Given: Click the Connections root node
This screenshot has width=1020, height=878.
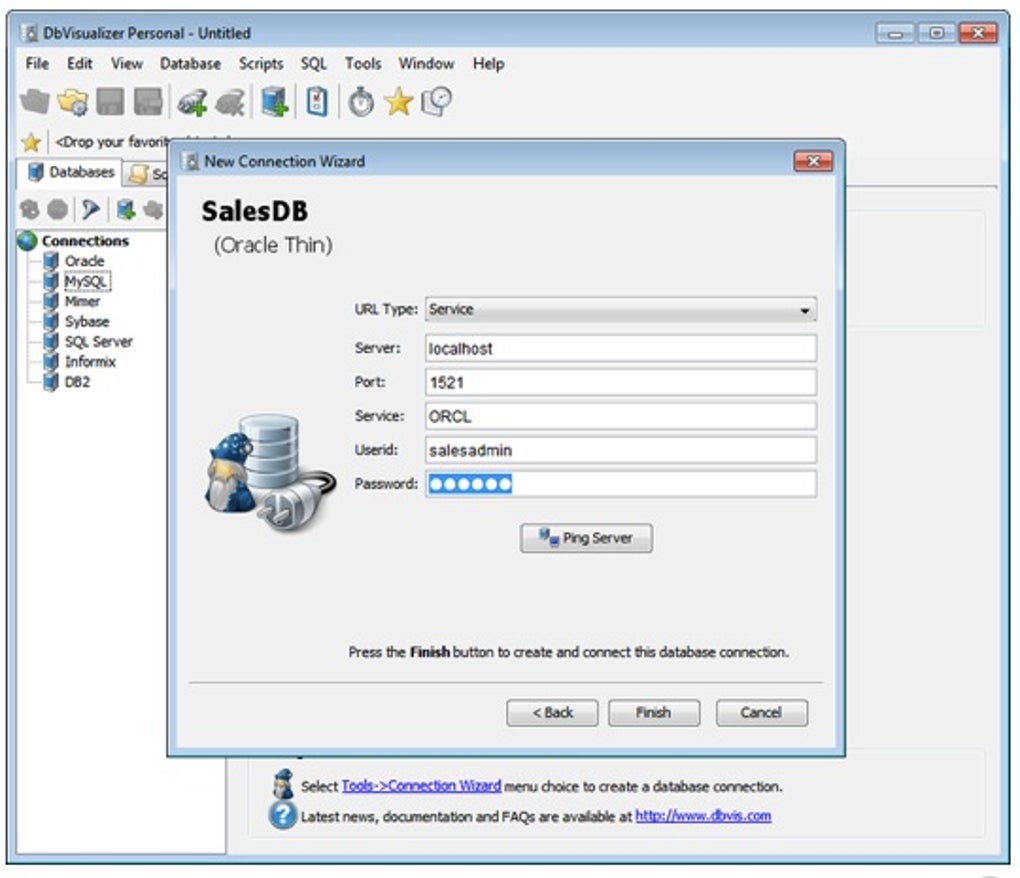Looking at the screenshot, I should (x=84, y=241).
